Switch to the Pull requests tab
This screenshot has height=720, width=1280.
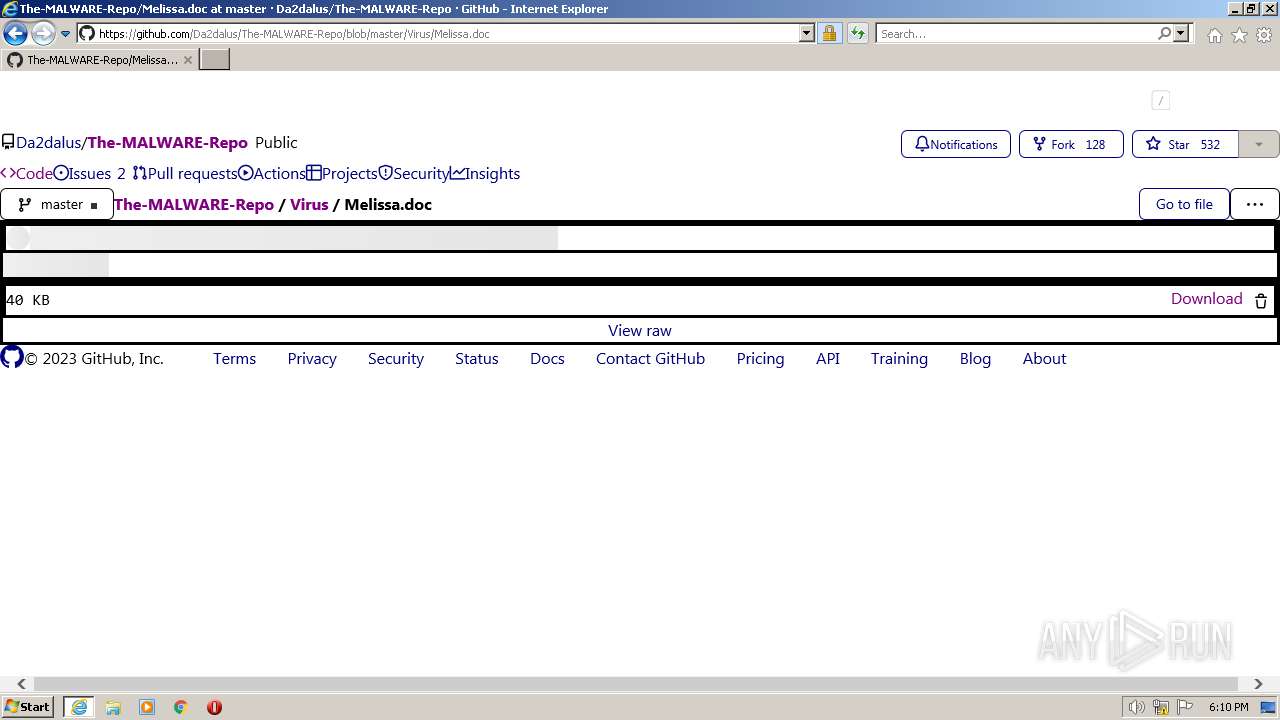point(185,174)
